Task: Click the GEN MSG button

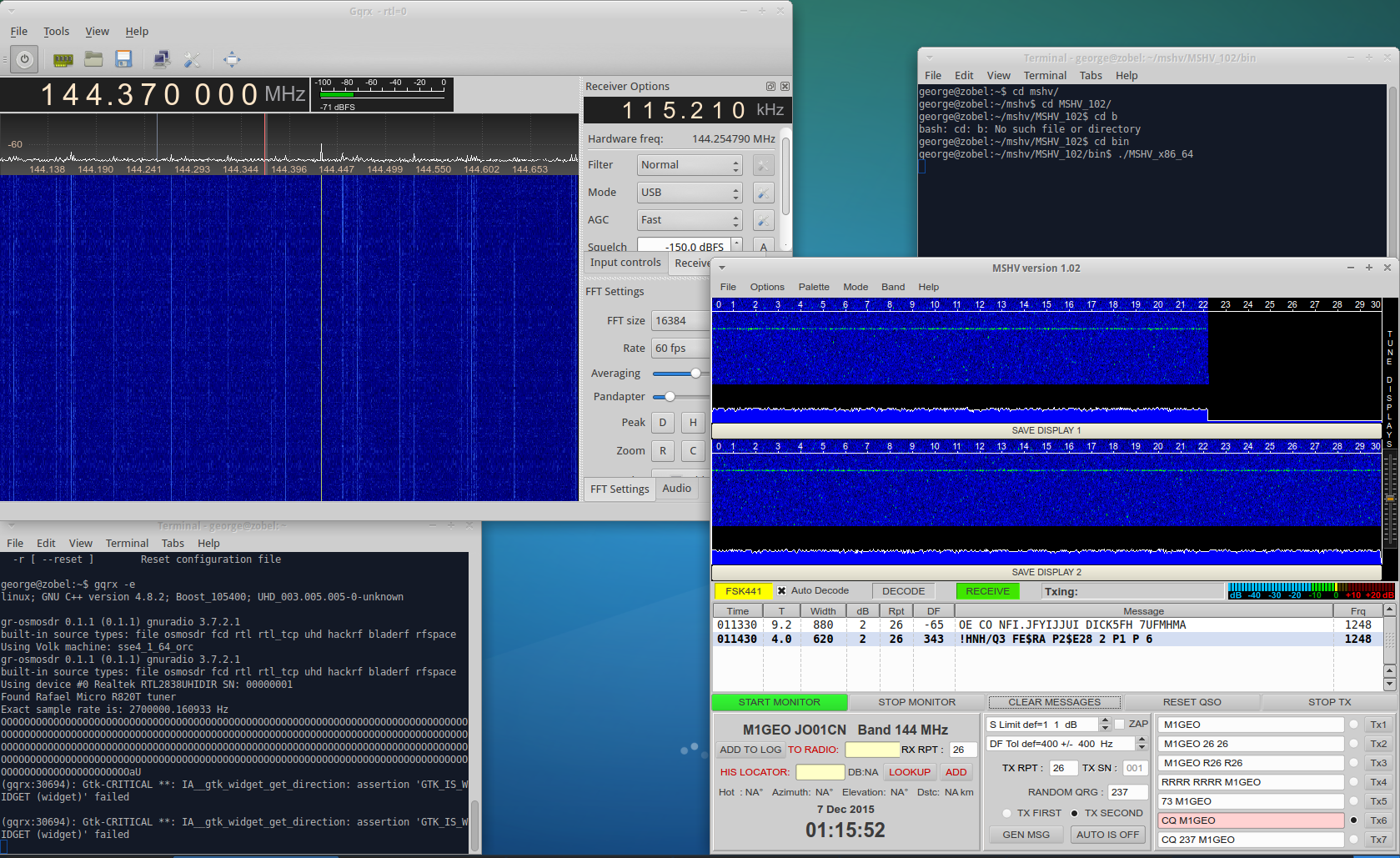Action: [x=1026, y=835]
